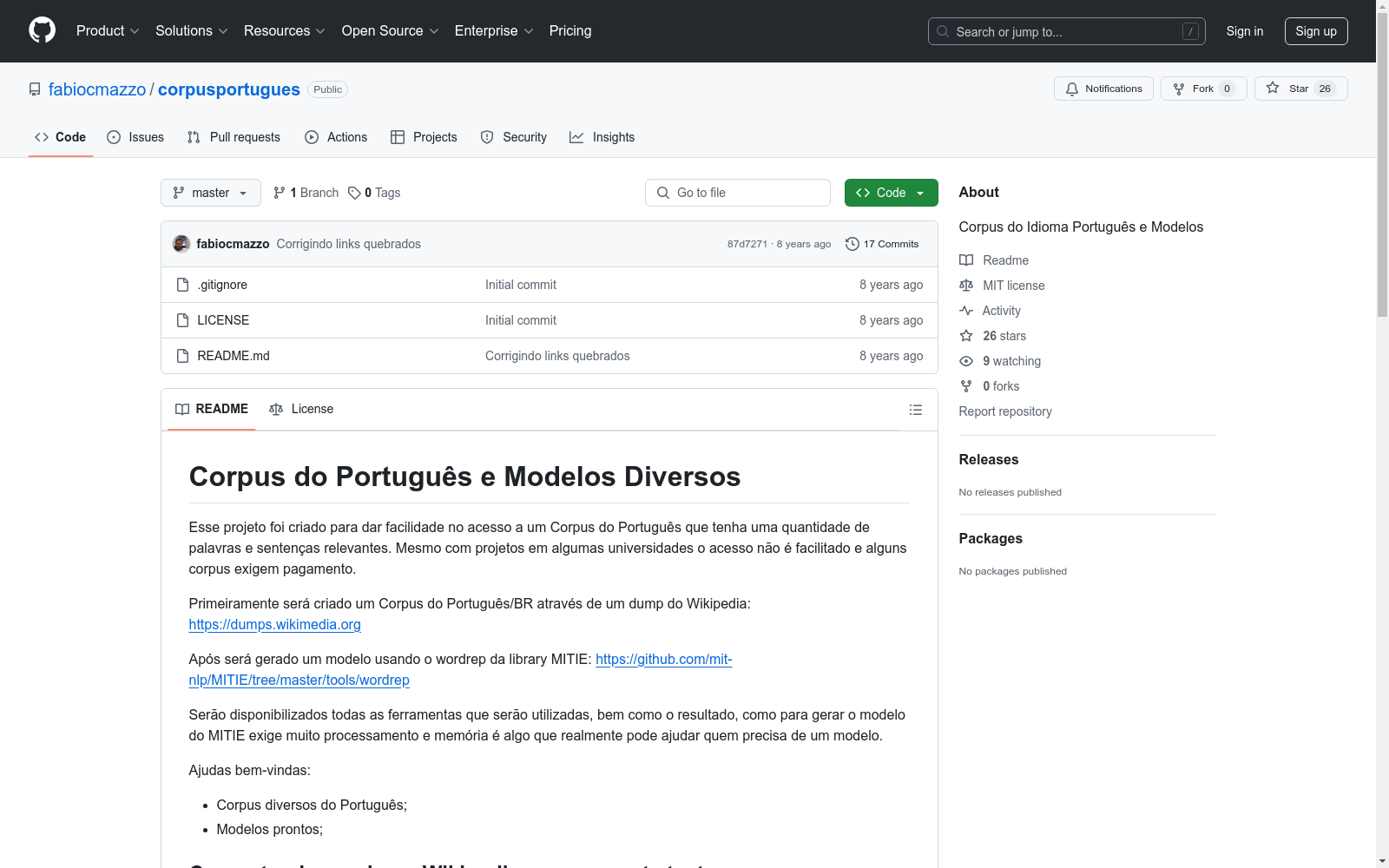Open the README.md file
The image size is (1389, 868).
[x=234, y=356]
